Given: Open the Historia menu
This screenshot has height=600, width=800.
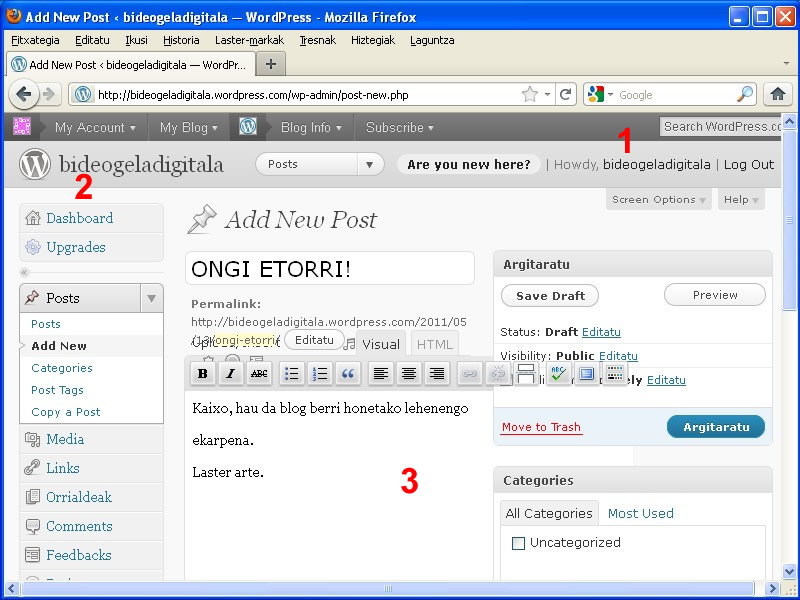Looking at the screenshot, I should 181,40.
